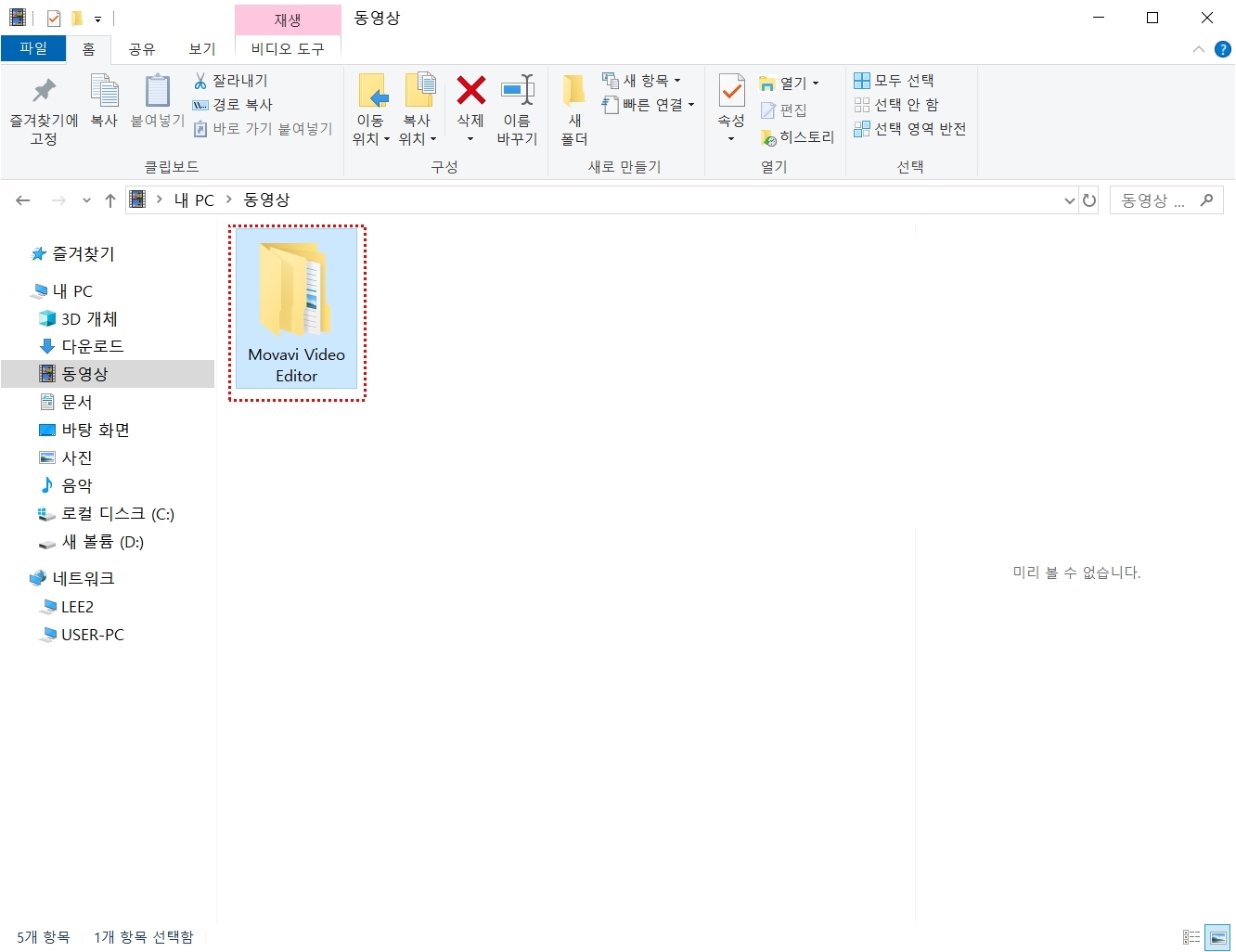Click quick access properties checkmark icon
Viewport: 1236px width, 952px height.
click(54, 19)
